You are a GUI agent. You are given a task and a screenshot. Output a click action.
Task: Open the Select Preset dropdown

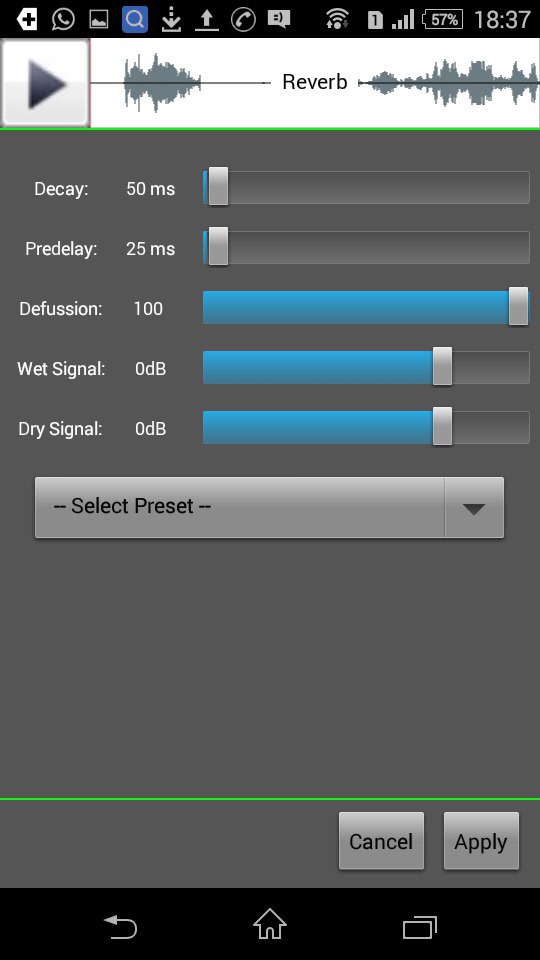point(269,508)
